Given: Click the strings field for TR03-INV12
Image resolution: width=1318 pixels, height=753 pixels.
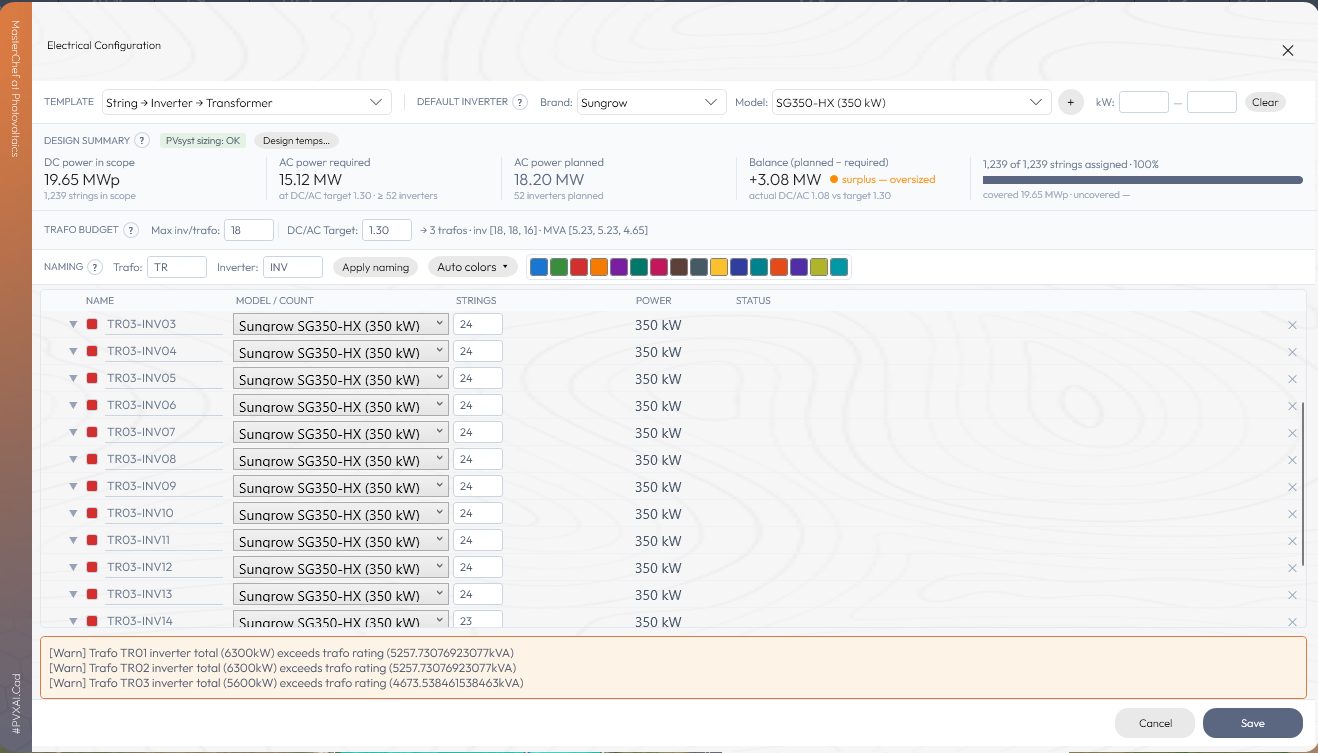Looking at the screenshot, I should pos(478,567).
